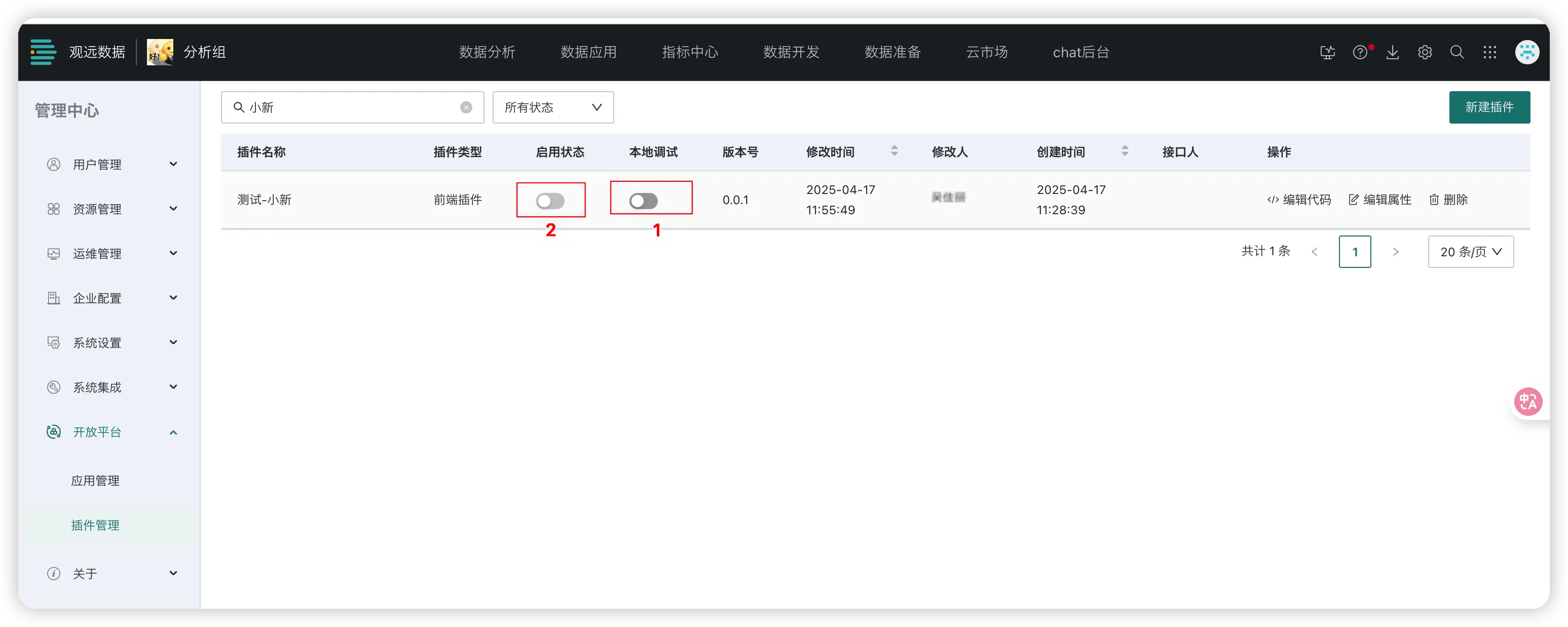Open chat后台 in top navigation
Viewport: 1568px width, 627px height.
[1080, 52]
